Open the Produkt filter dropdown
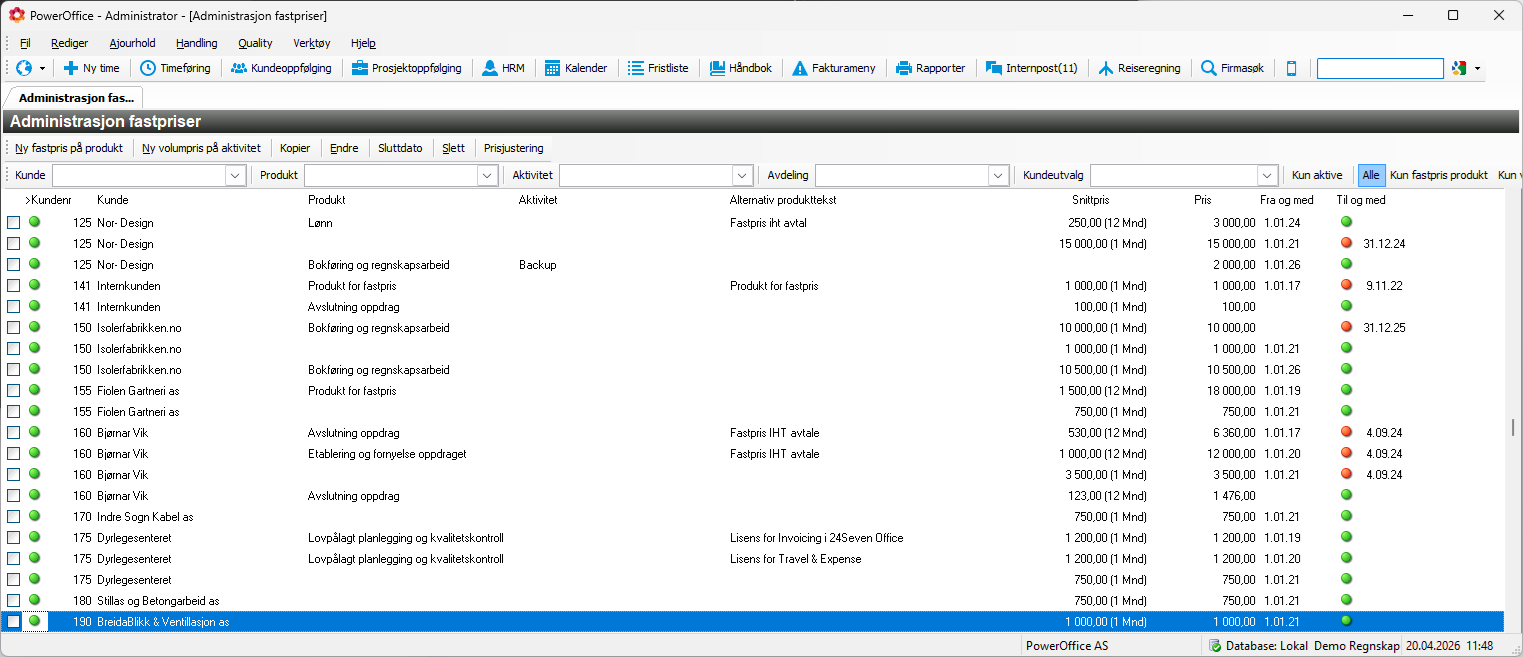 pos(487,176)
